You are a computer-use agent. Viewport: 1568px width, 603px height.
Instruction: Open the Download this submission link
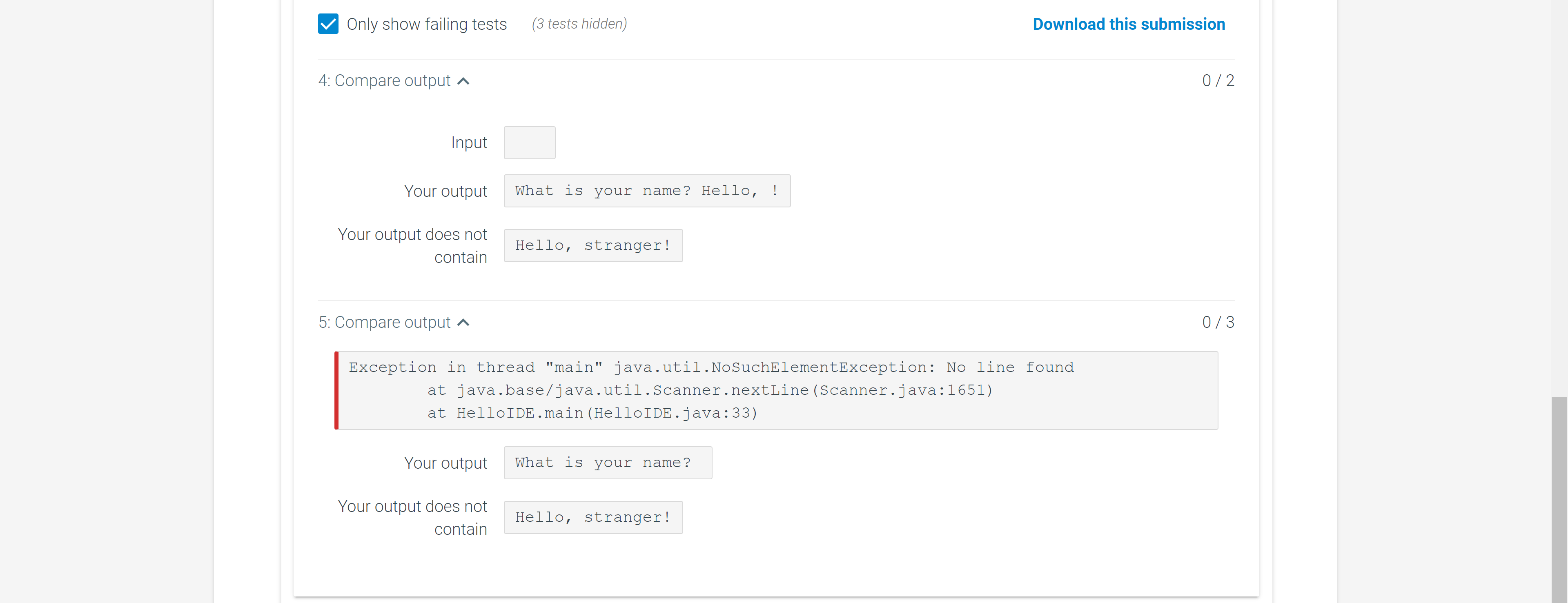click(1128, 24)
